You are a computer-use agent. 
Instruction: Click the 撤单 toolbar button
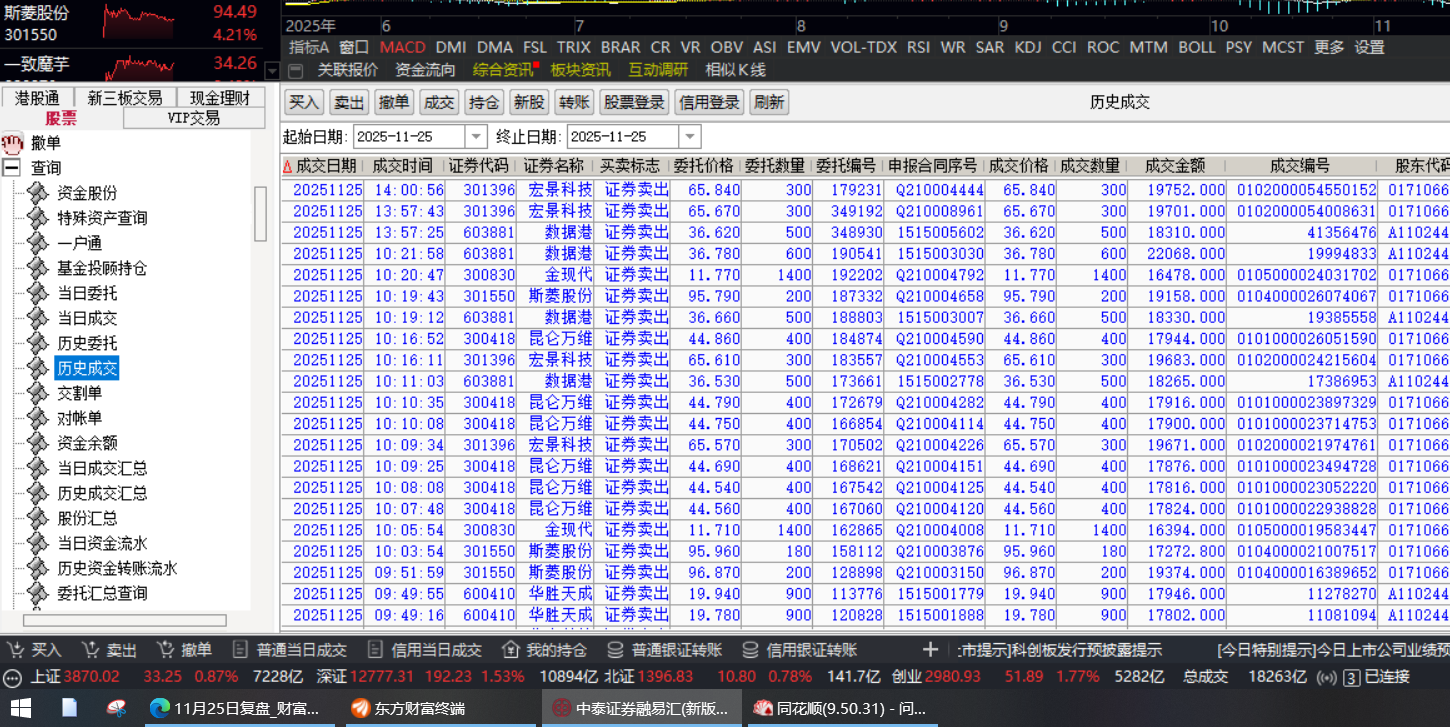[x=394, y=102]
